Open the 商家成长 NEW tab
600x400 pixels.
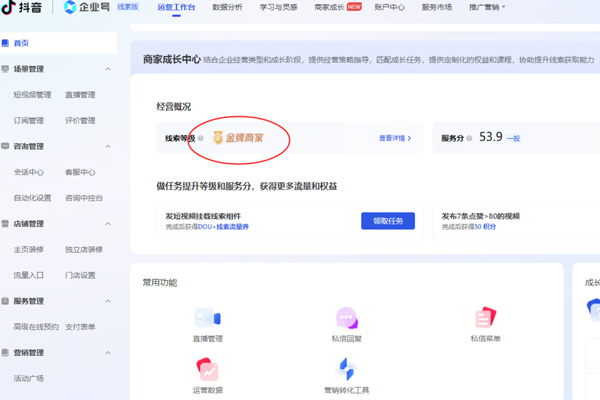coord(338,7)
